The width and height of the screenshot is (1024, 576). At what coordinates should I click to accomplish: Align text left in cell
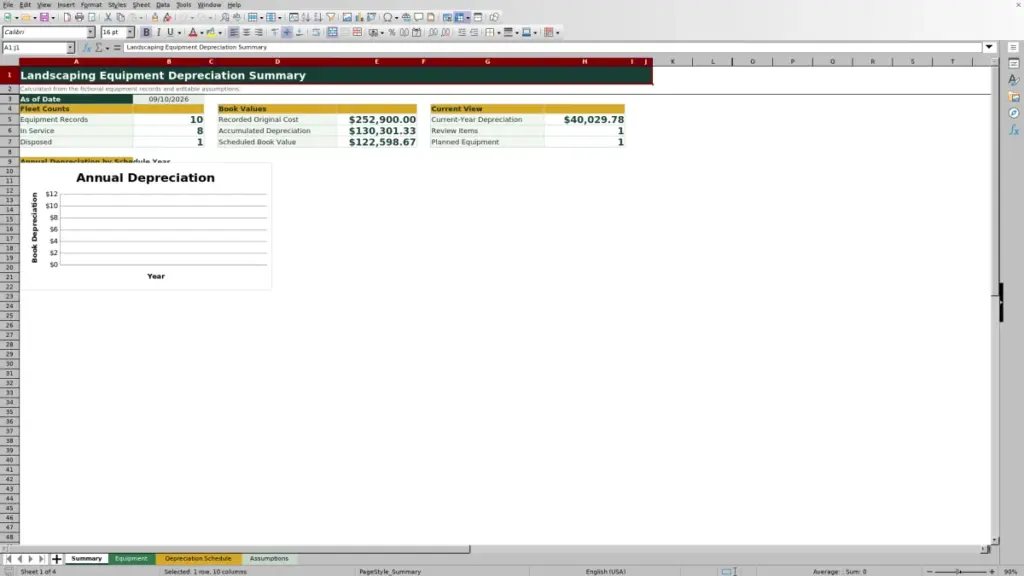(x=234, y=33)
